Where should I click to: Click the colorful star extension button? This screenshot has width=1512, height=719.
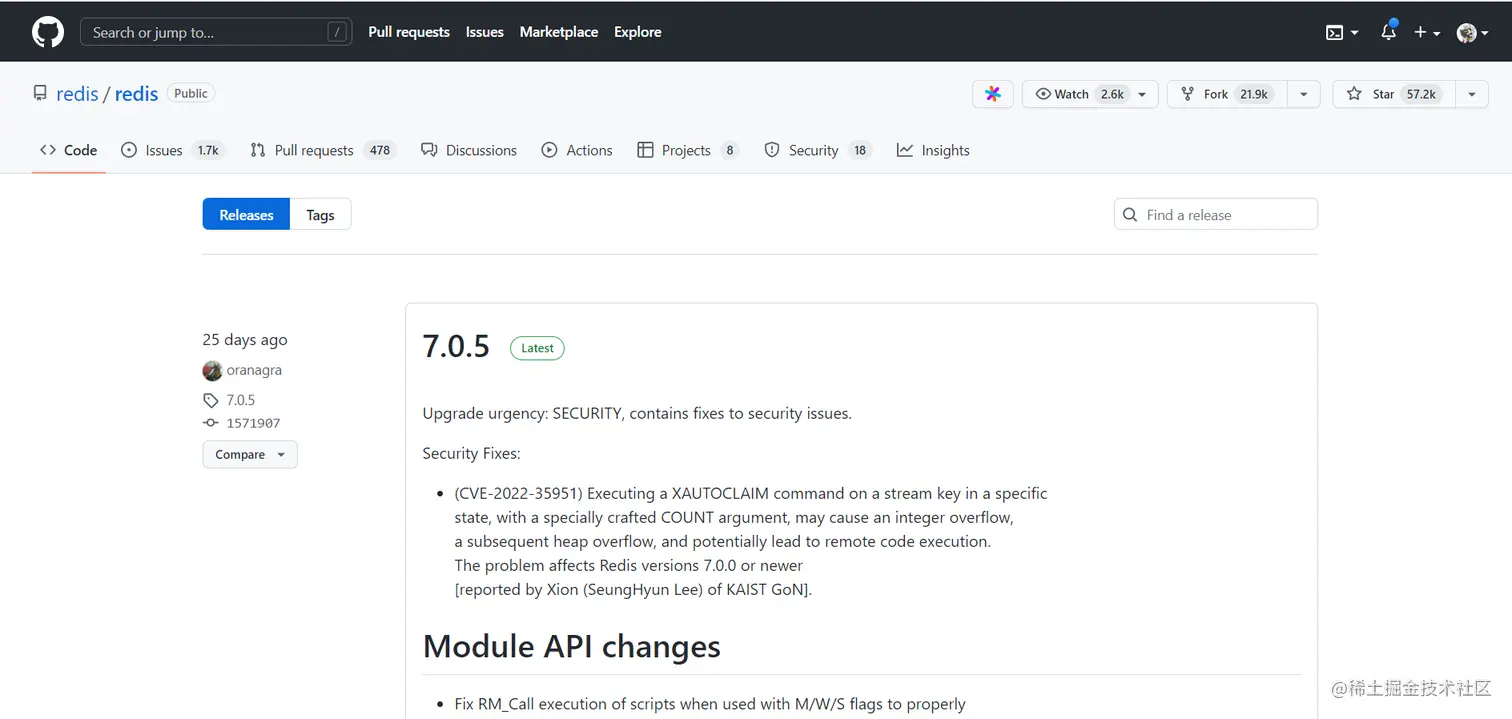(x=993, y=94)
